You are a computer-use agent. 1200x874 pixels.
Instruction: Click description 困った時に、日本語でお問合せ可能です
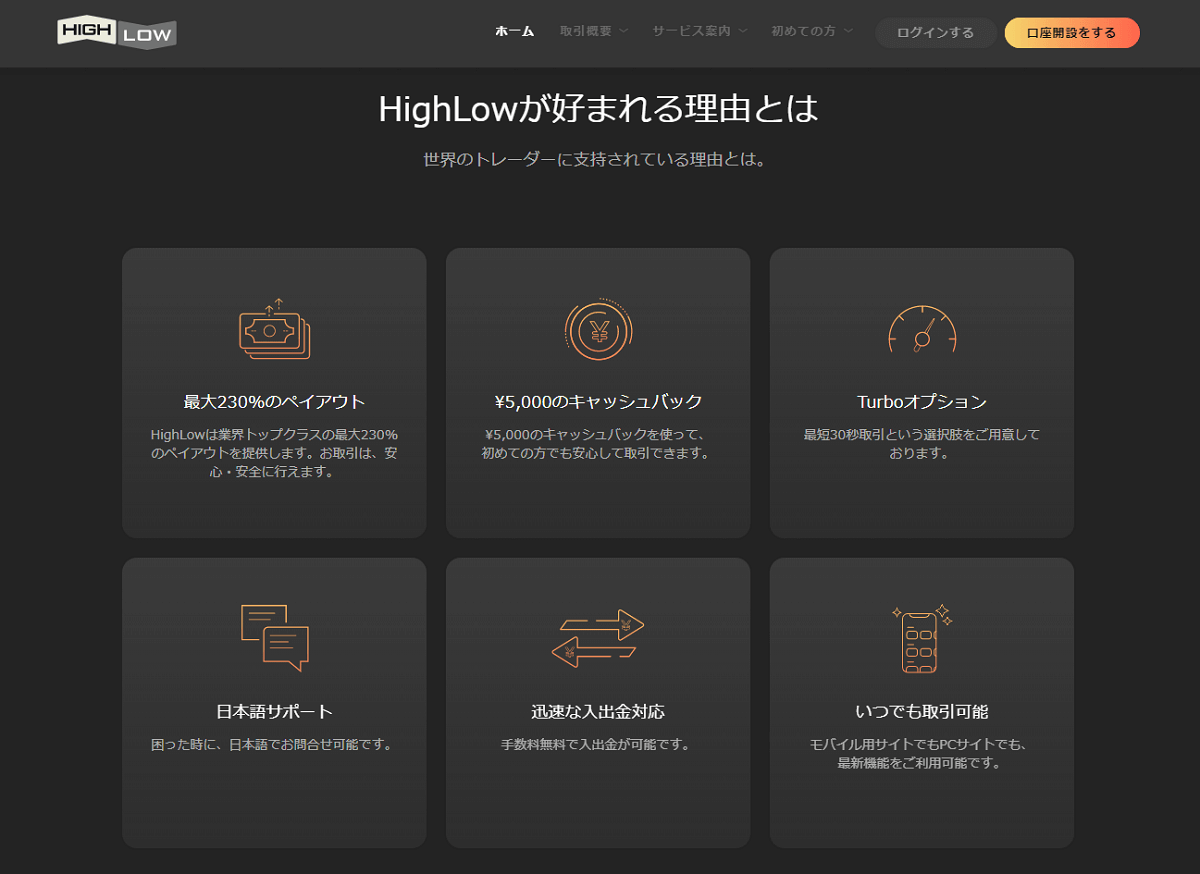(x=275, y=745)
